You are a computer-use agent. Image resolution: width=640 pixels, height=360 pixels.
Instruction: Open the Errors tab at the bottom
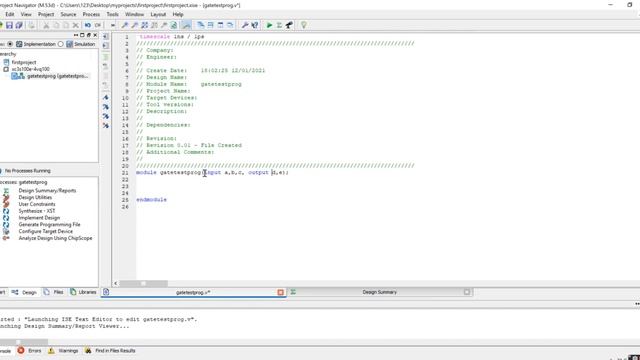click(x=29, y=351)
